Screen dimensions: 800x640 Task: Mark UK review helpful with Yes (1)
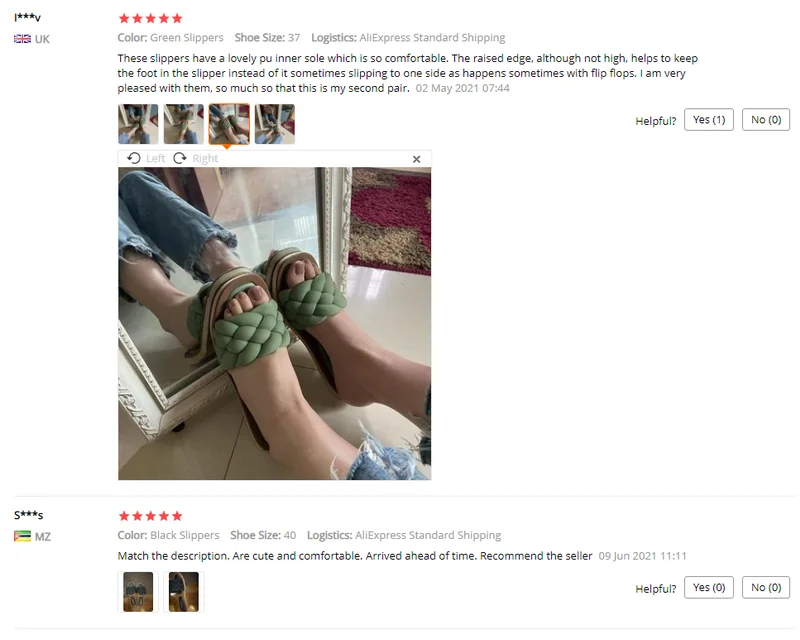click(x=709, y=119)
